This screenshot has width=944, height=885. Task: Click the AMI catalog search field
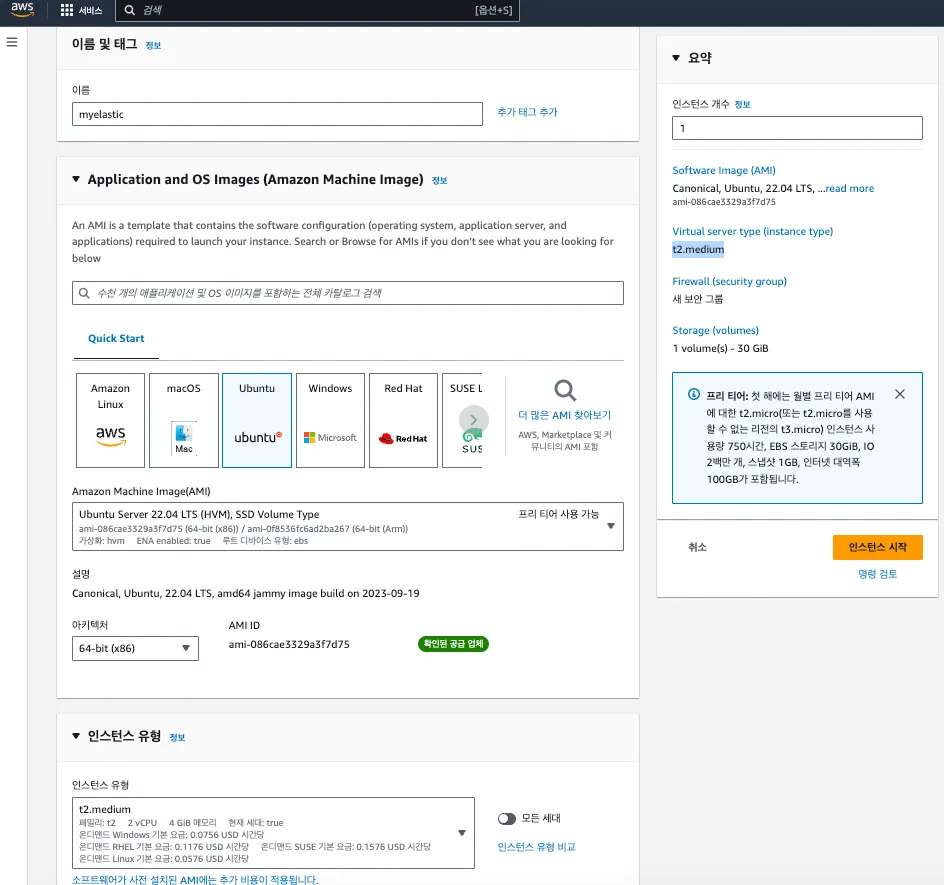(x=347, y=293)
